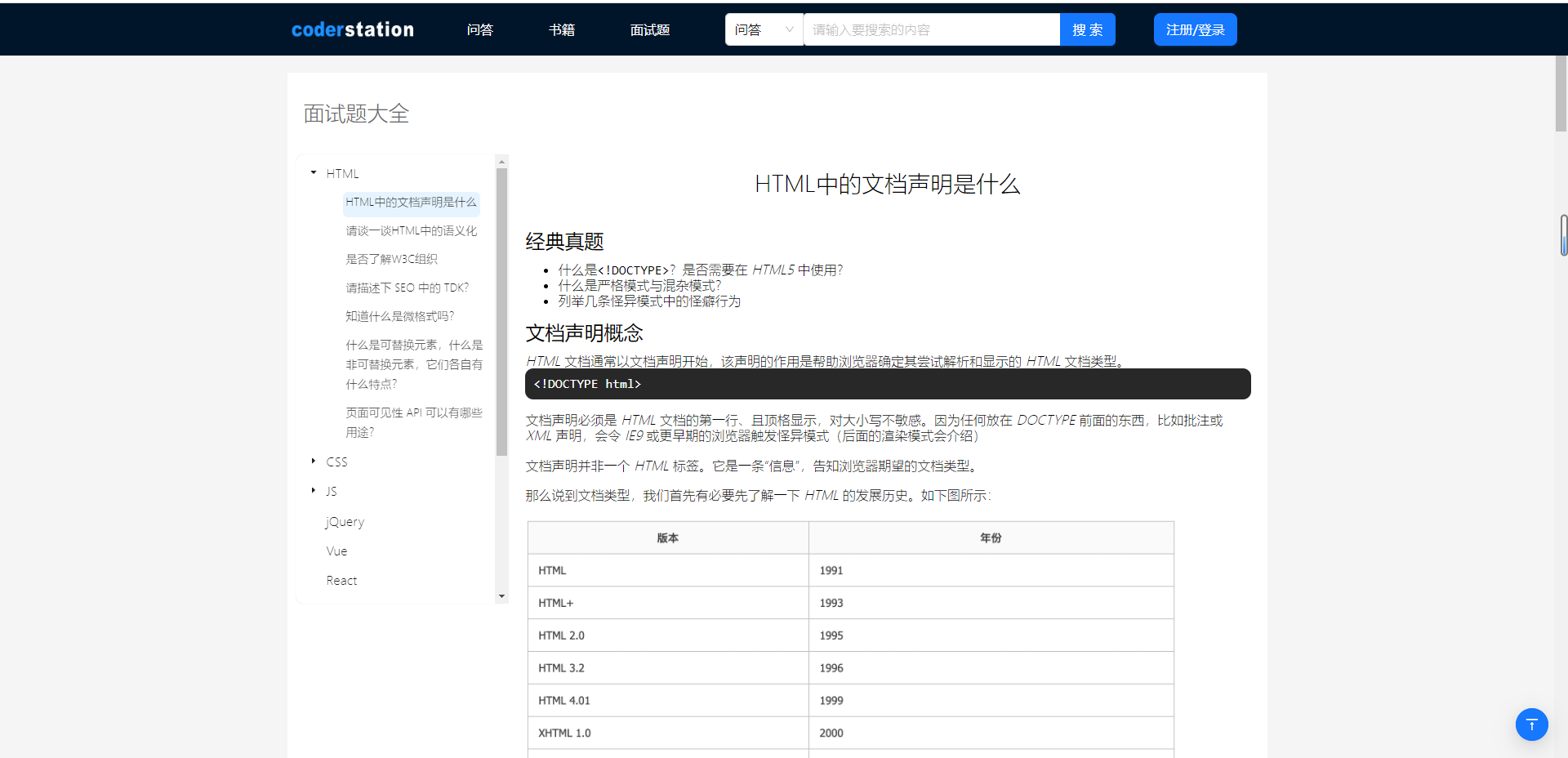Click the HTML 3.2 table cell
The image size is (1568, 758).
[668, 668]
